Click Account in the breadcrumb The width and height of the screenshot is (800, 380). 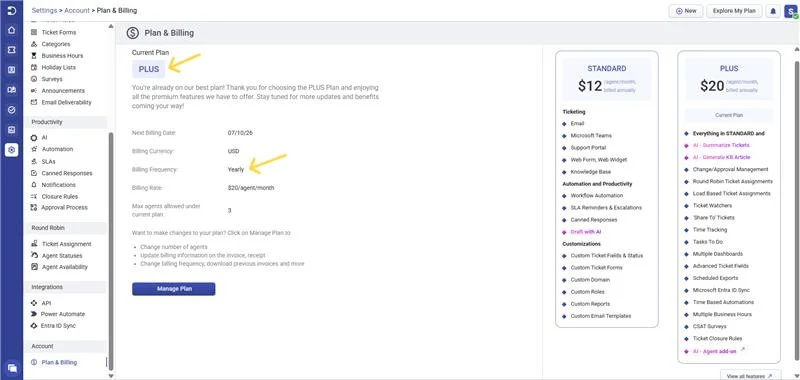point(77,10)
